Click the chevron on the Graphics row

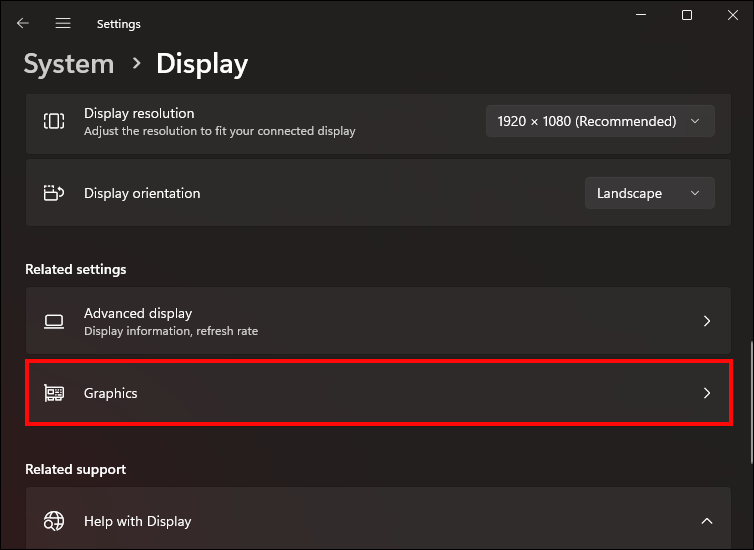(707, 393)
